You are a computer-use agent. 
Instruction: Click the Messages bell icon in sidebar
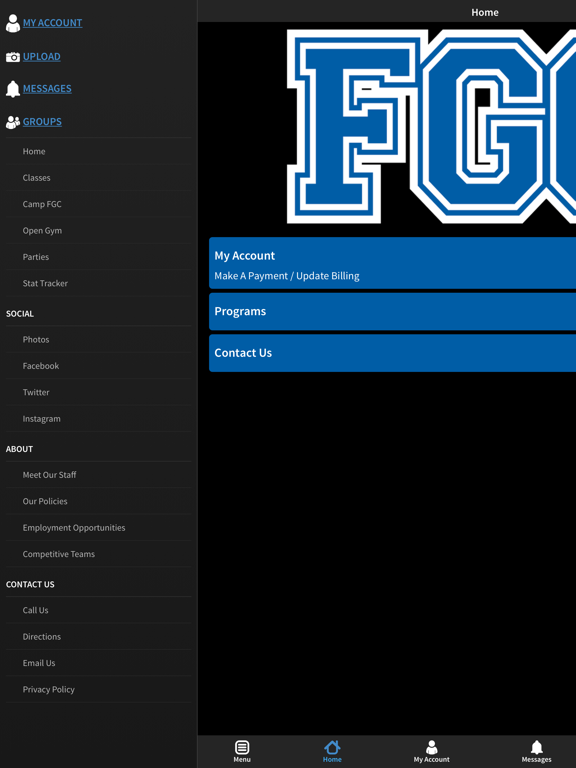(13, 89)
